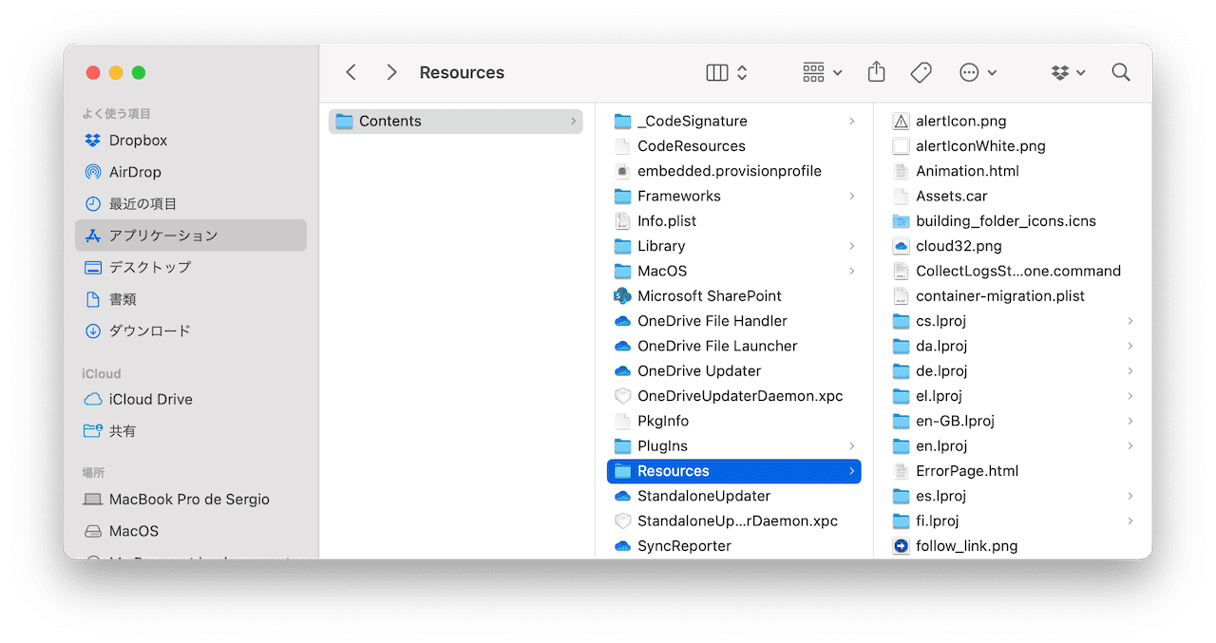
Task: Go to iCloud Drive in sidebar
Action: point(150,399)
